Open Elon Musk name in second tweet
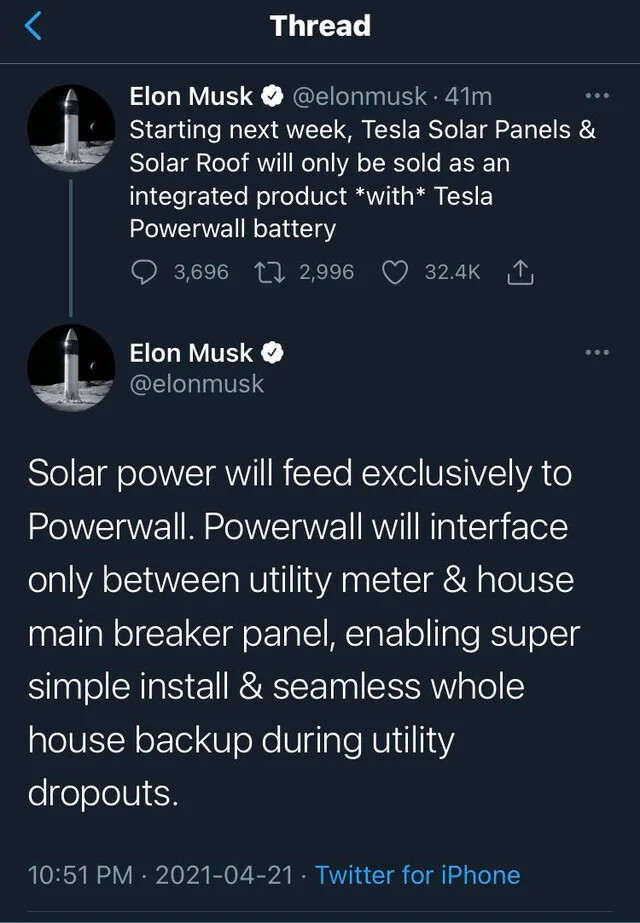Screen dimensions: 640x923 point(193,352)
